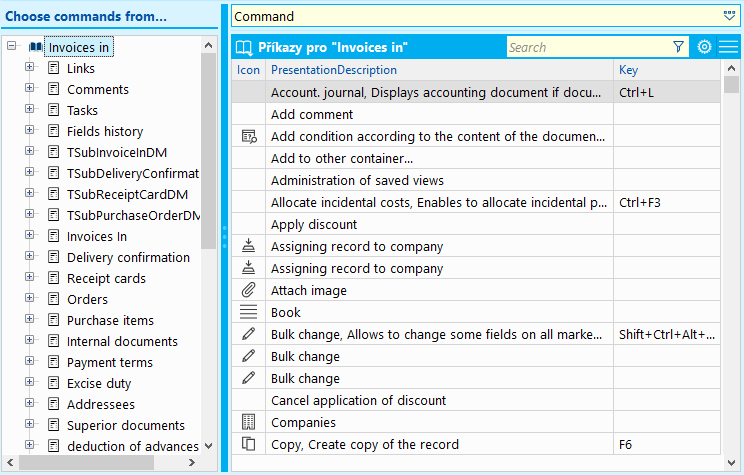Sort by PresentationDescription column header
Viewport: 744px width, 475px height.
click(x=334, y=70)
